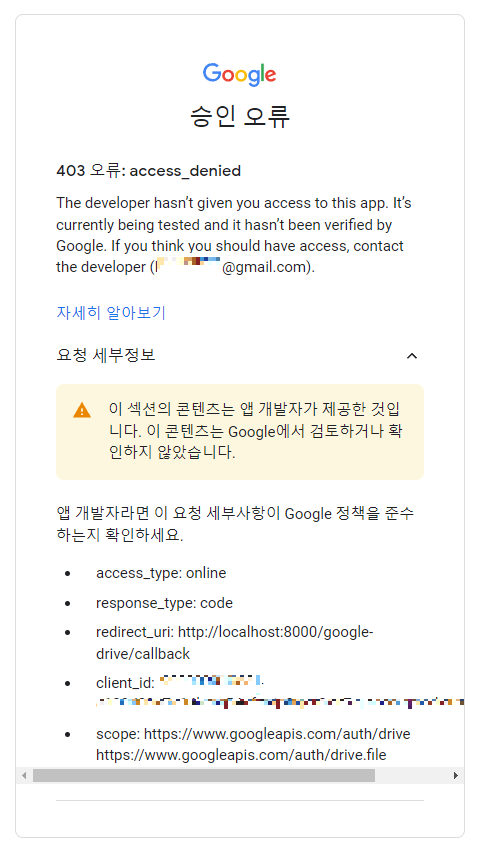The image size is (483, 853).
Task: Click the 앱 개발자라면 policy reminder text
Action: (x=235, y=524)
